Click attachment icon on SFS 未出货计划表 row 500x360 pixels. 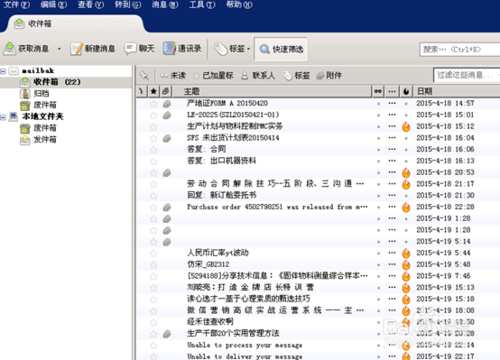(167, 138)
